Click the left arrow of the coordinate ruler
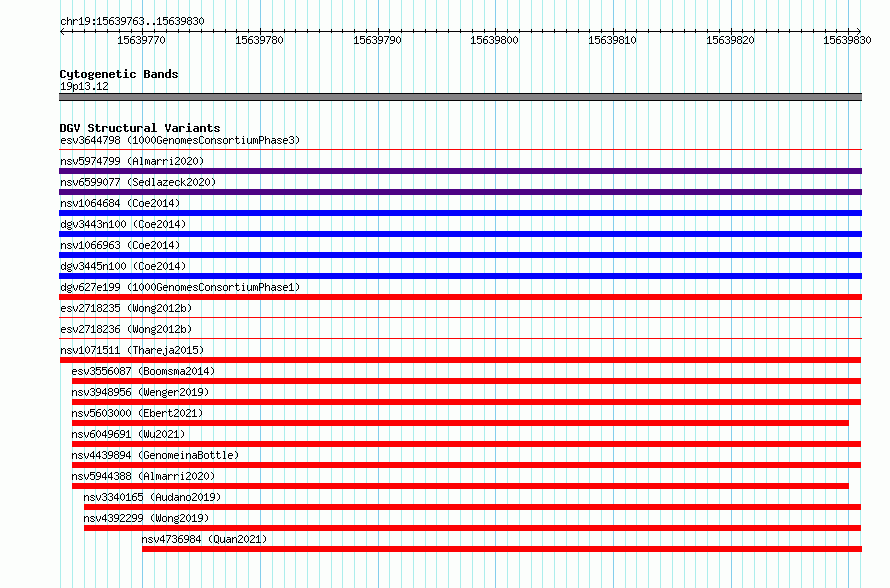This screenshot has width=890, height=588. [x=62, y=31]
